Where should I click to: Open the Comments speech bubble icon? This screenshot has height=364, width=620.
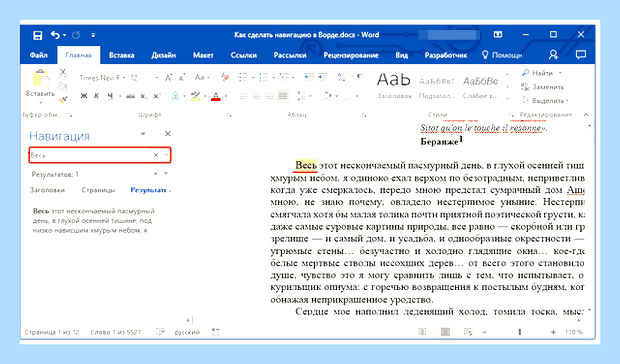(580, 55)
